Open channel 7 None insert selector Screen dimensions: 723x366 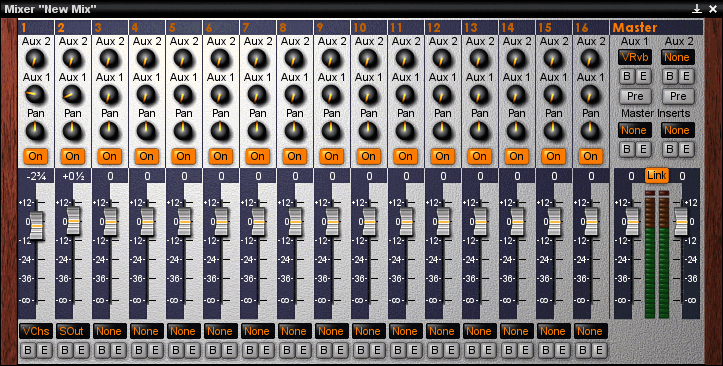coord(258,331)
